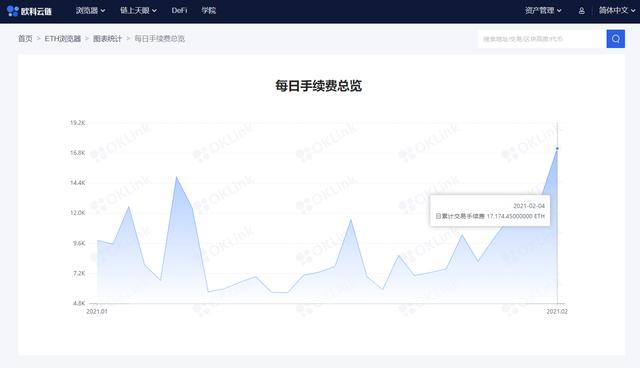Click the 17,174.45 ETH tooltip value
The width and height of the screenshot is (640, 368).
point(516,216)
